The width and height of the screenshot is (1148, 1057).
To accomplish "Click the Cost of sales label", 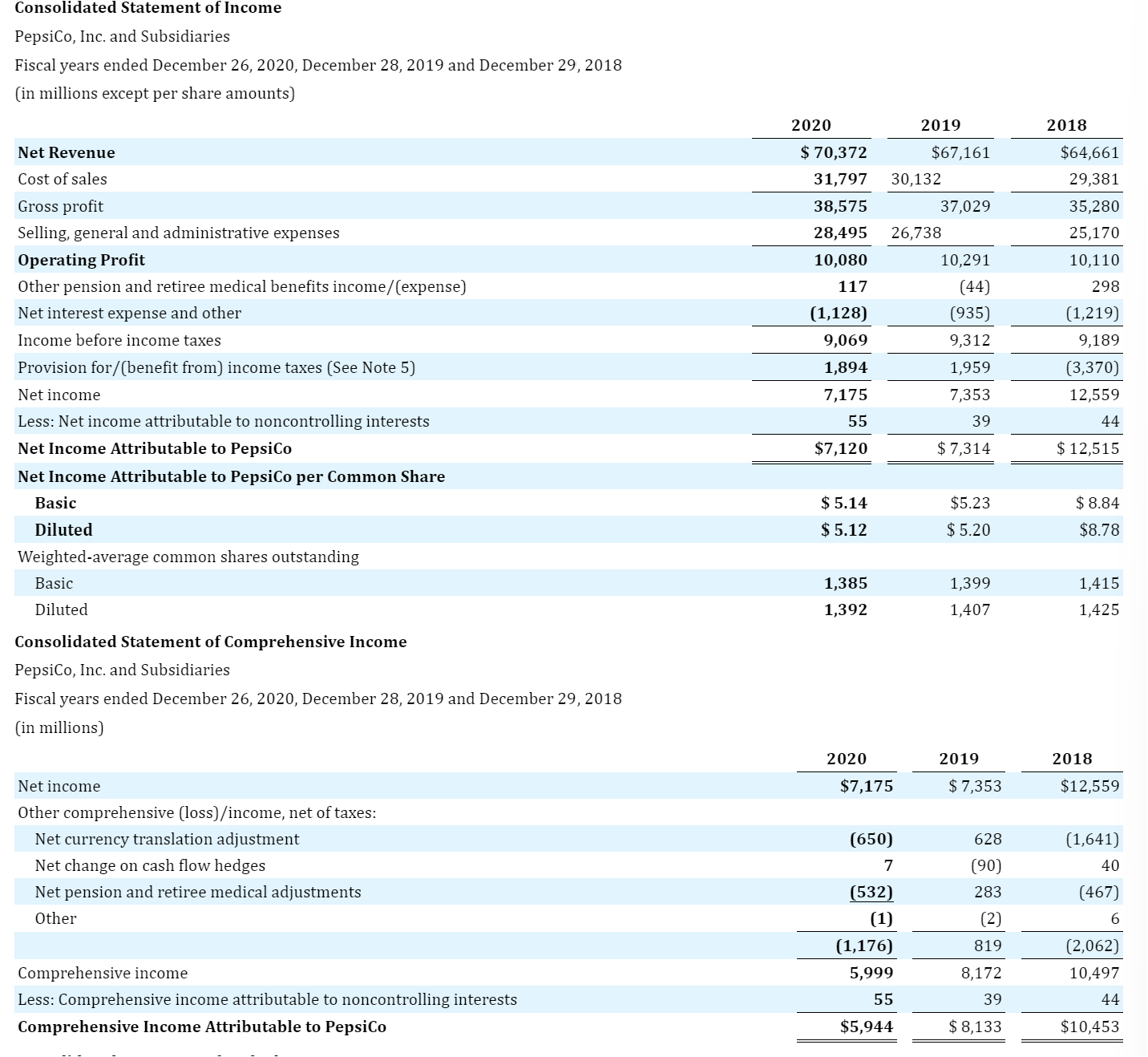I will [x=62, y=179].
